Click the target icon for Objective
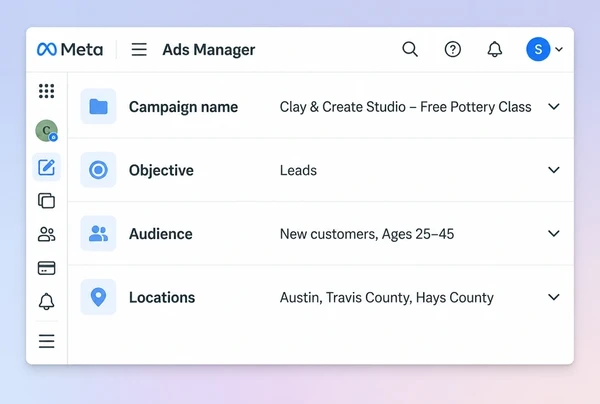The image size is (600, 404). (x=98, y=170)
